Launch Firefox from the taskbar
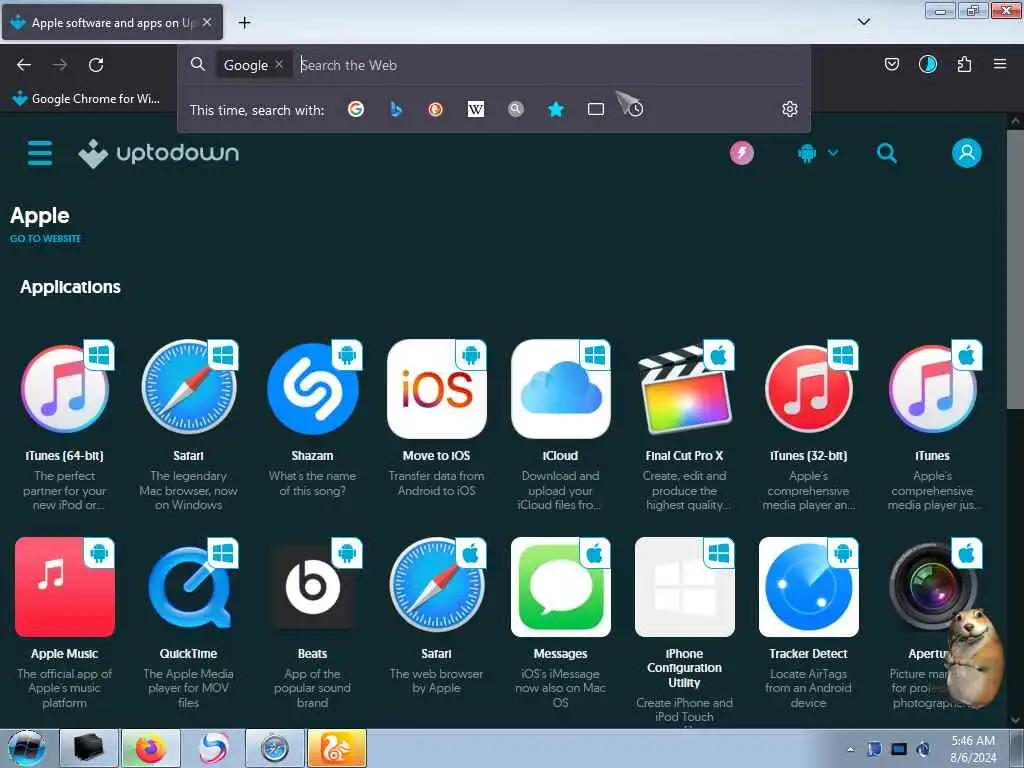The width and height of the screenshot is (1024, 768). pos(151,748)
